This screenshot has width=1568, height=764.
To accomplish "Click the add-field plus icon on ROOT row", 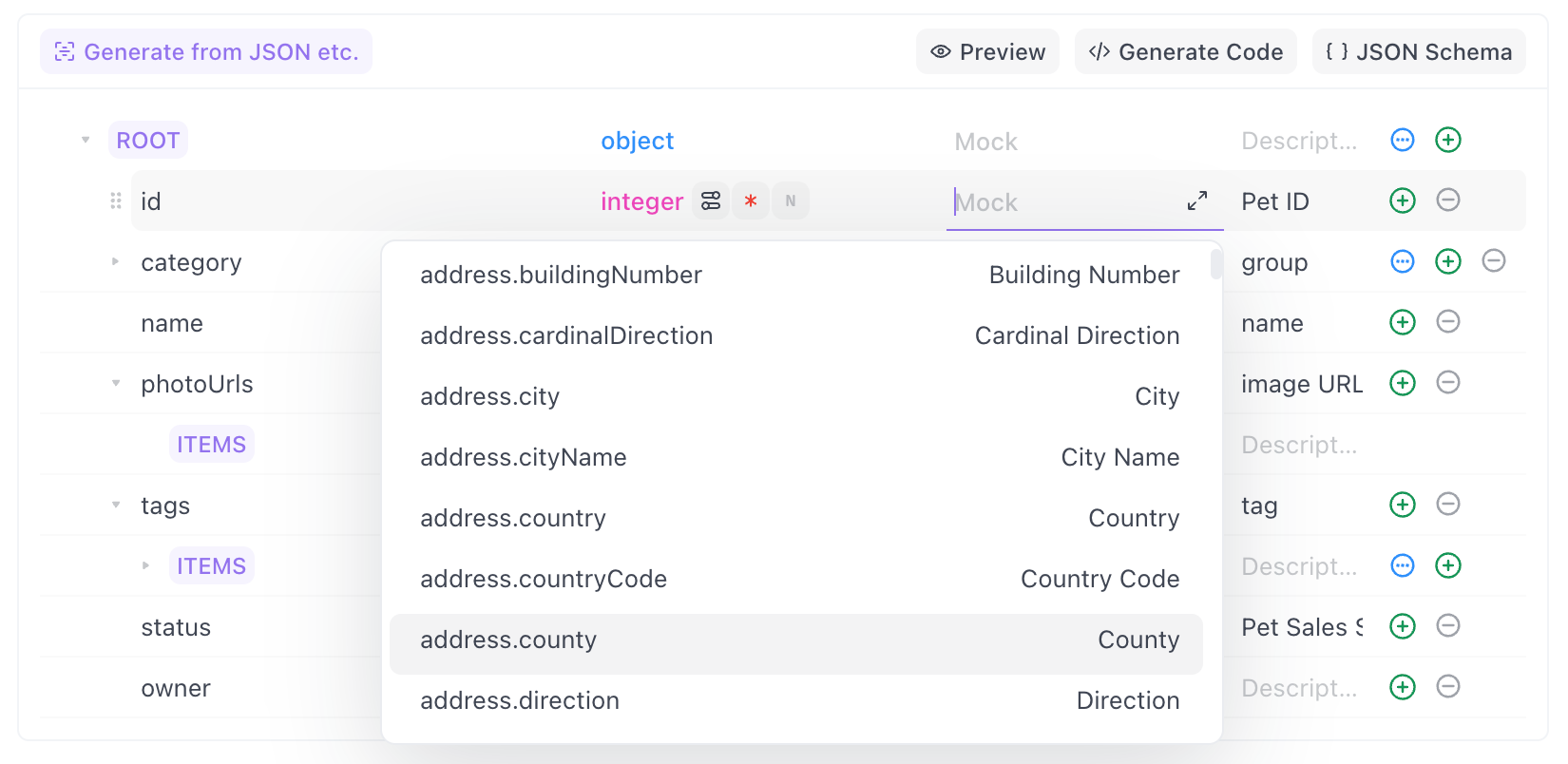I will [x=1447, y=141].
